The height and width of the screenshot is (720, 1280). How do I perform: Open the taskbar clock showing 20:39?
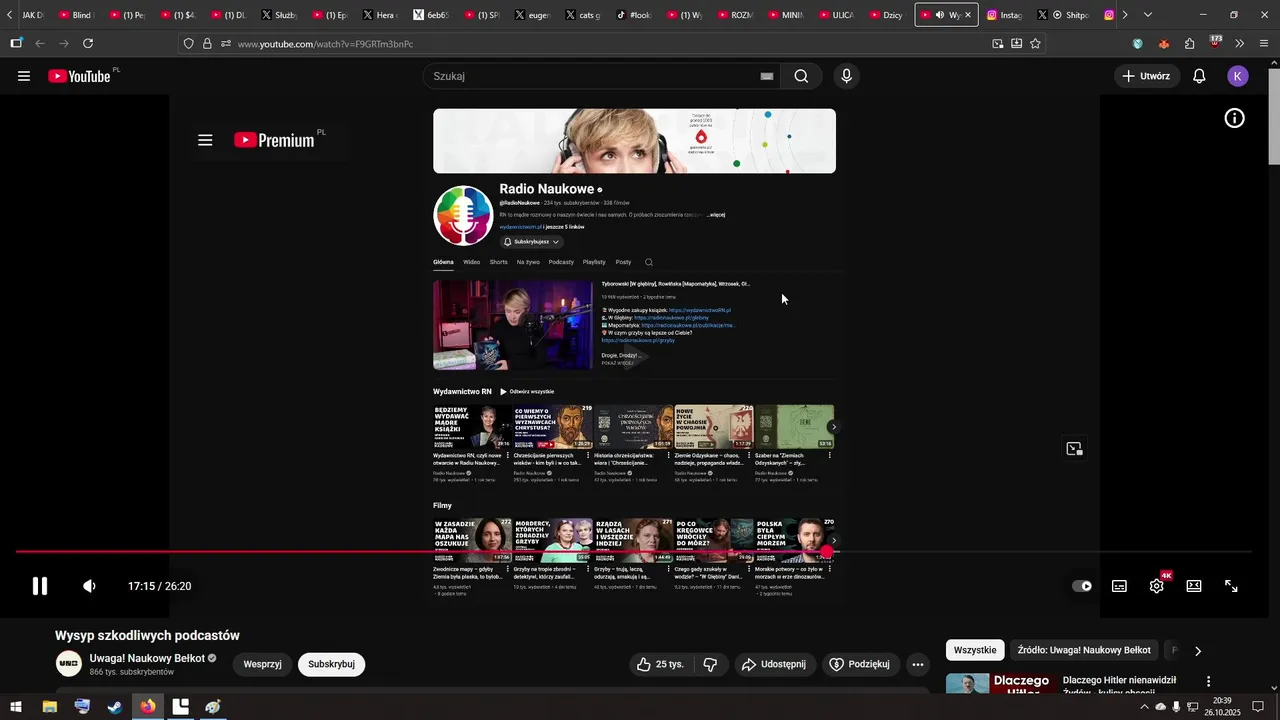pos(1222,706)
